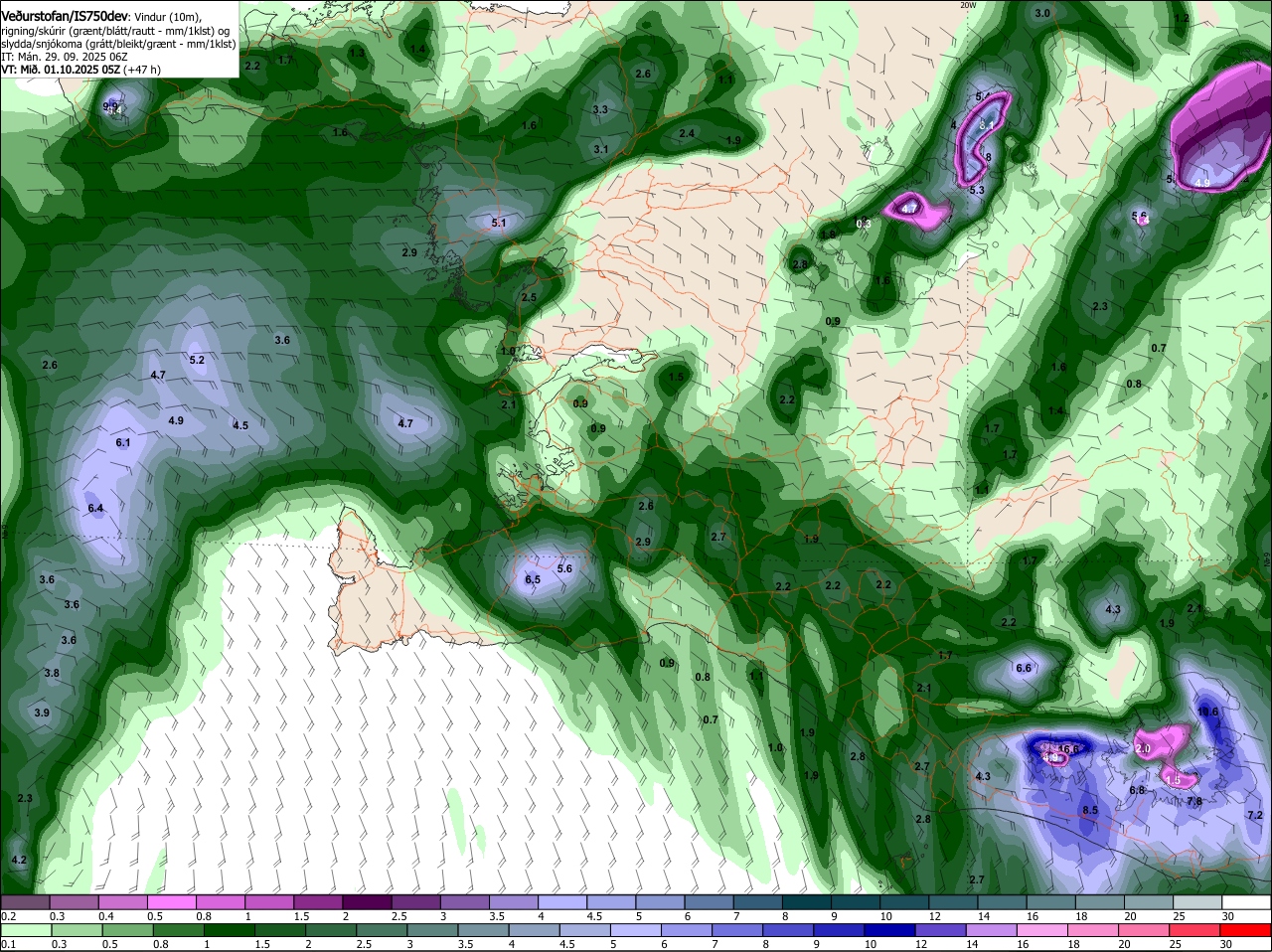Click the 6.4 value near the map's western edge
1272x952 pixels.
pyautogui.click(x=95, y=508)
